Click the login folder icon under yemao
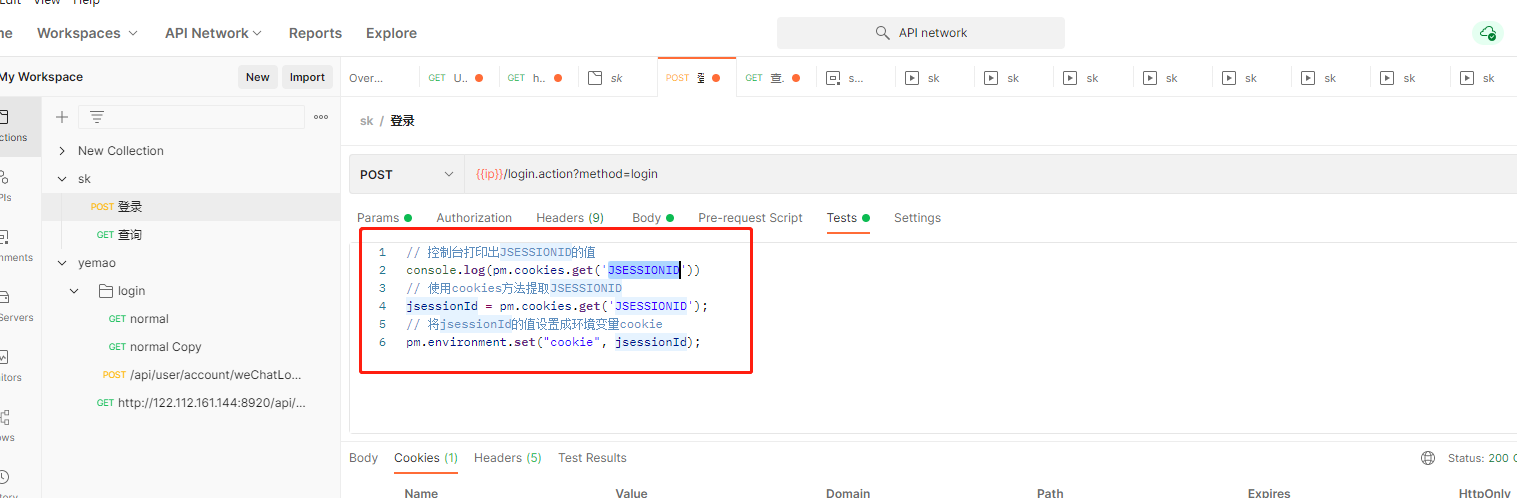Viewport: 1517px width, 498px height. tap(107, 291)
